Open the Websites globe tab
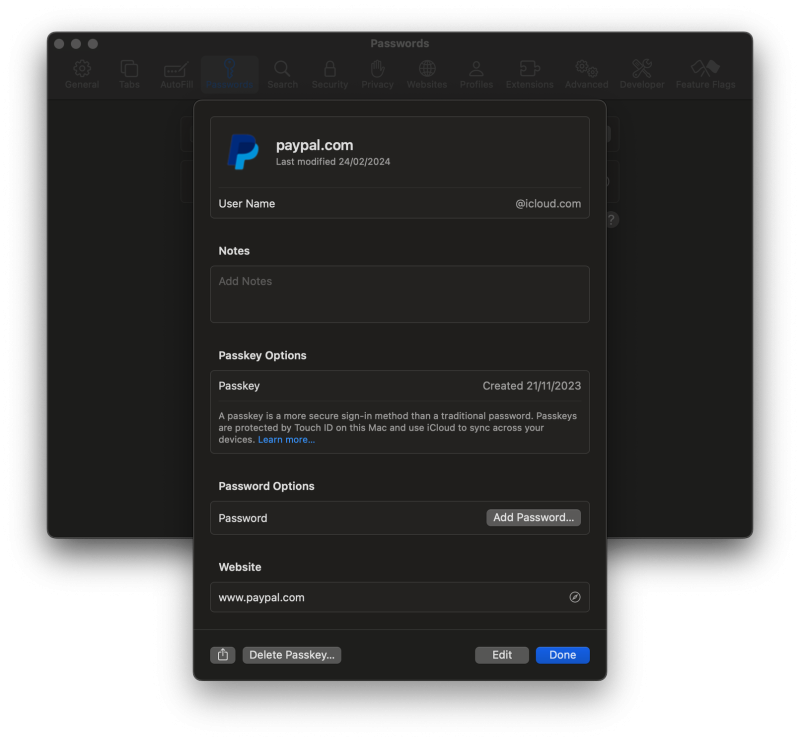800x743 pixels. click(427, 75)
